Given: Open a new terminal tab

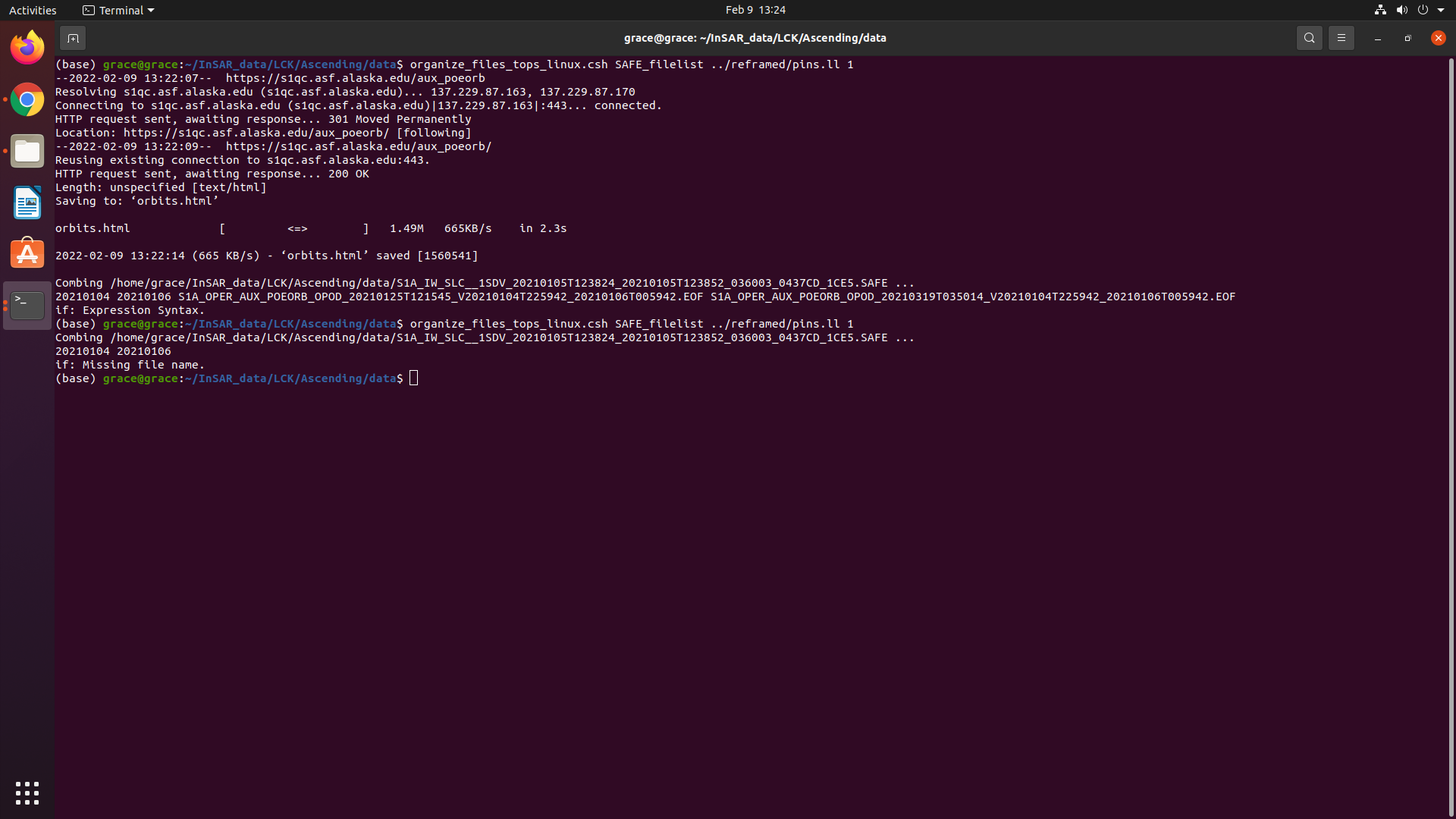Looking at the screenshot, I should [x=73, y=37].
